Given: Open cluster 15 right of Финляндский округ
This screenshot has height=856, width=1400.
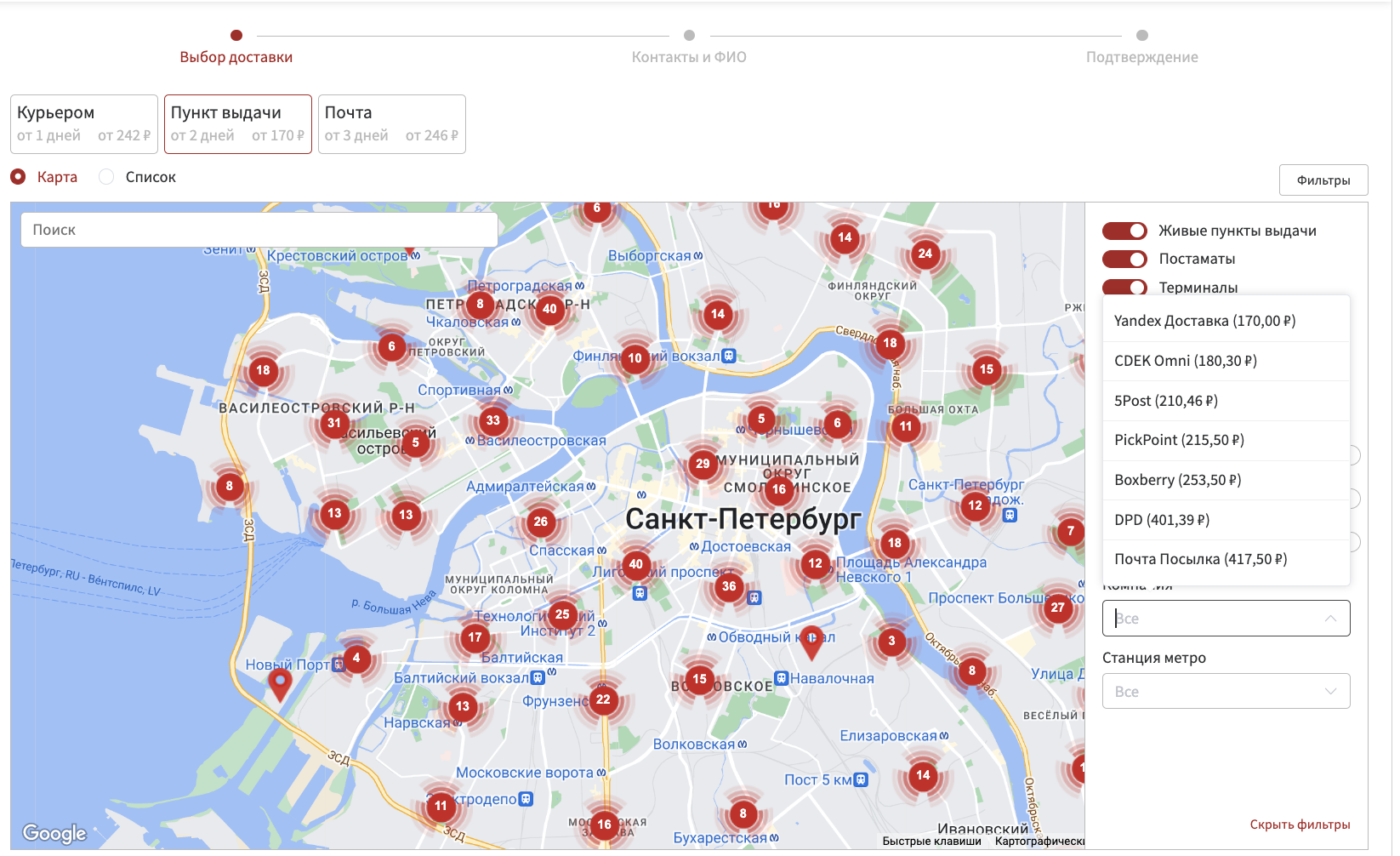Looking at the screenshot, I should (987, 369).
